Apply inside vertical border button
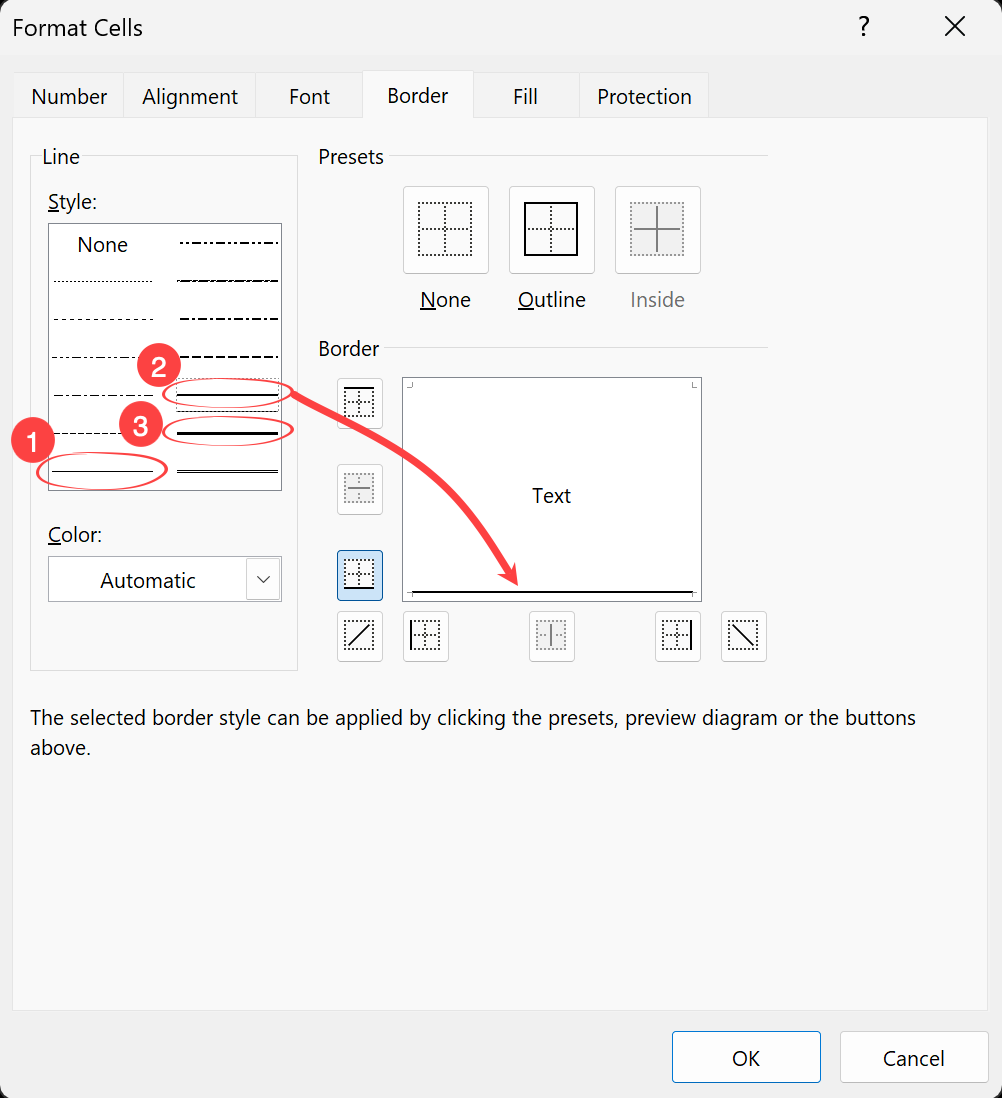This screenshot has width=1002, height=1098. click(x=552, y=636)
